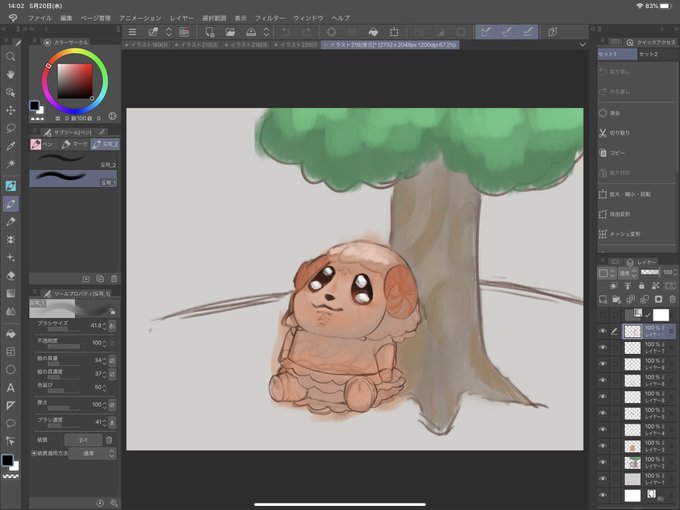This screenshot has width=680, height=510.
Task: Select the Eyedropper tool
Action: pos(10,146)
